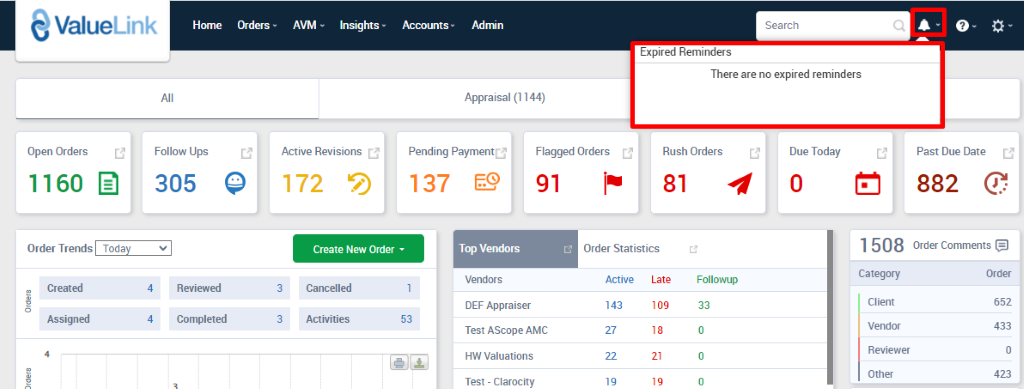Screen dimensions: 1024x389
Task: Switch to the Top Vendors tab
Action: pos(515,249)
